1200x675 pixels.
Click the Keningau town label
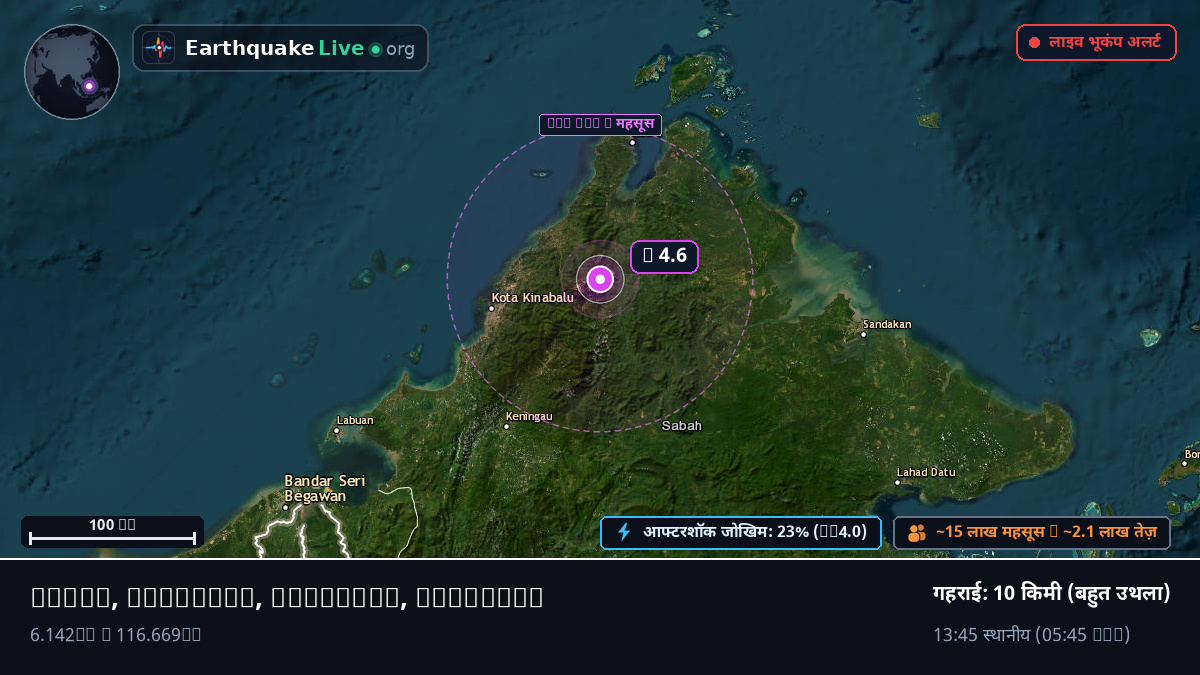529,416
